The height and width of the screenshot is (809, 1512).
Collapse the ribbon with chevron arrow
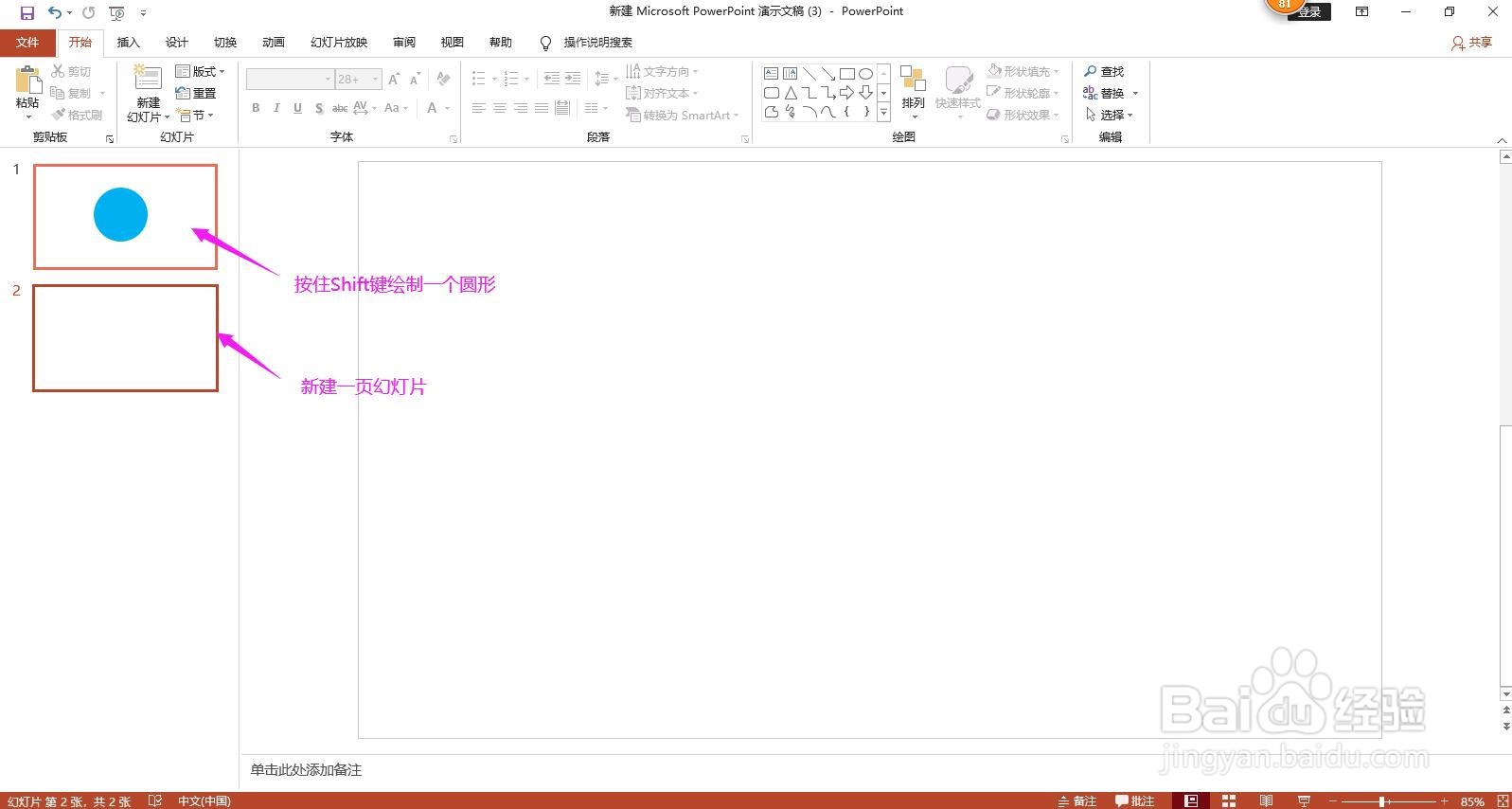coord(1503,140)
